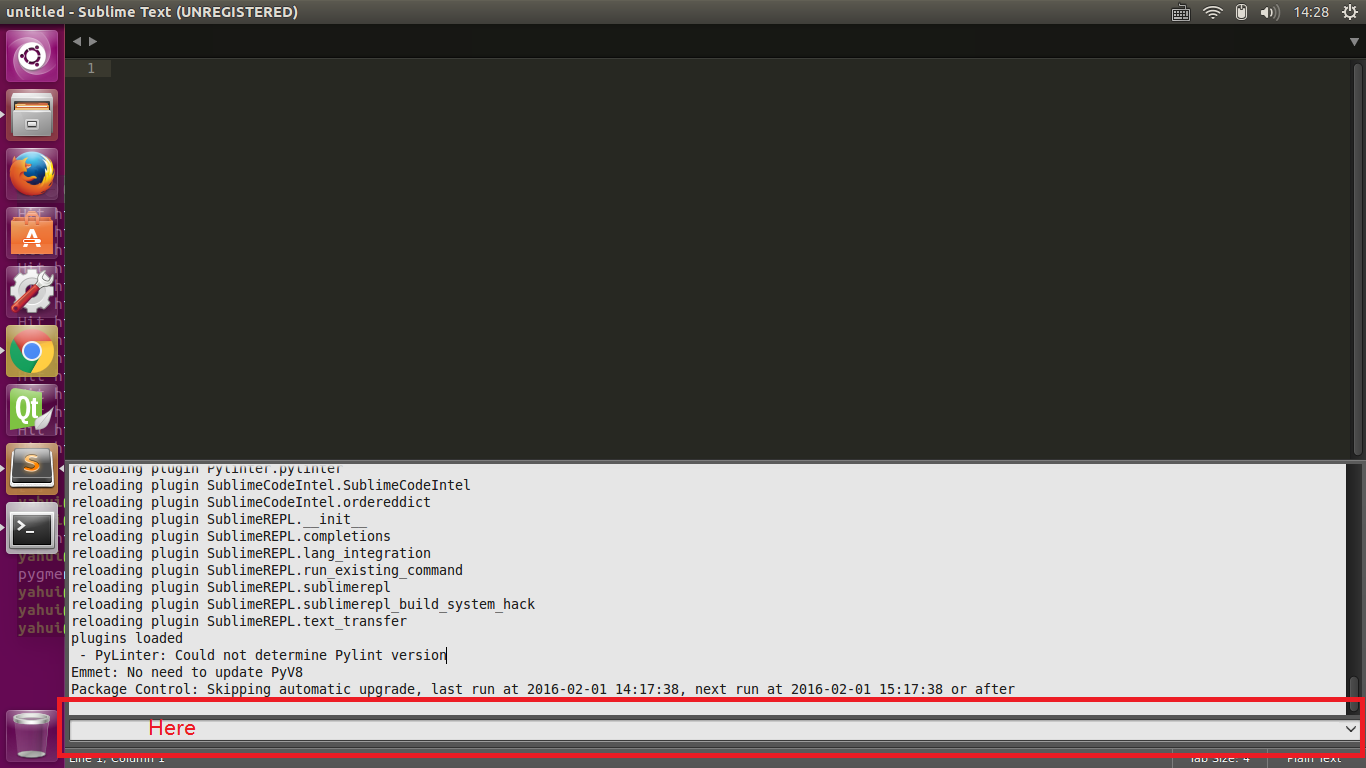1366x768 pixels.
Task: Click 'reloading plugin SublimeCodeIntel.ordereddict' line
Action: point(251,502)
